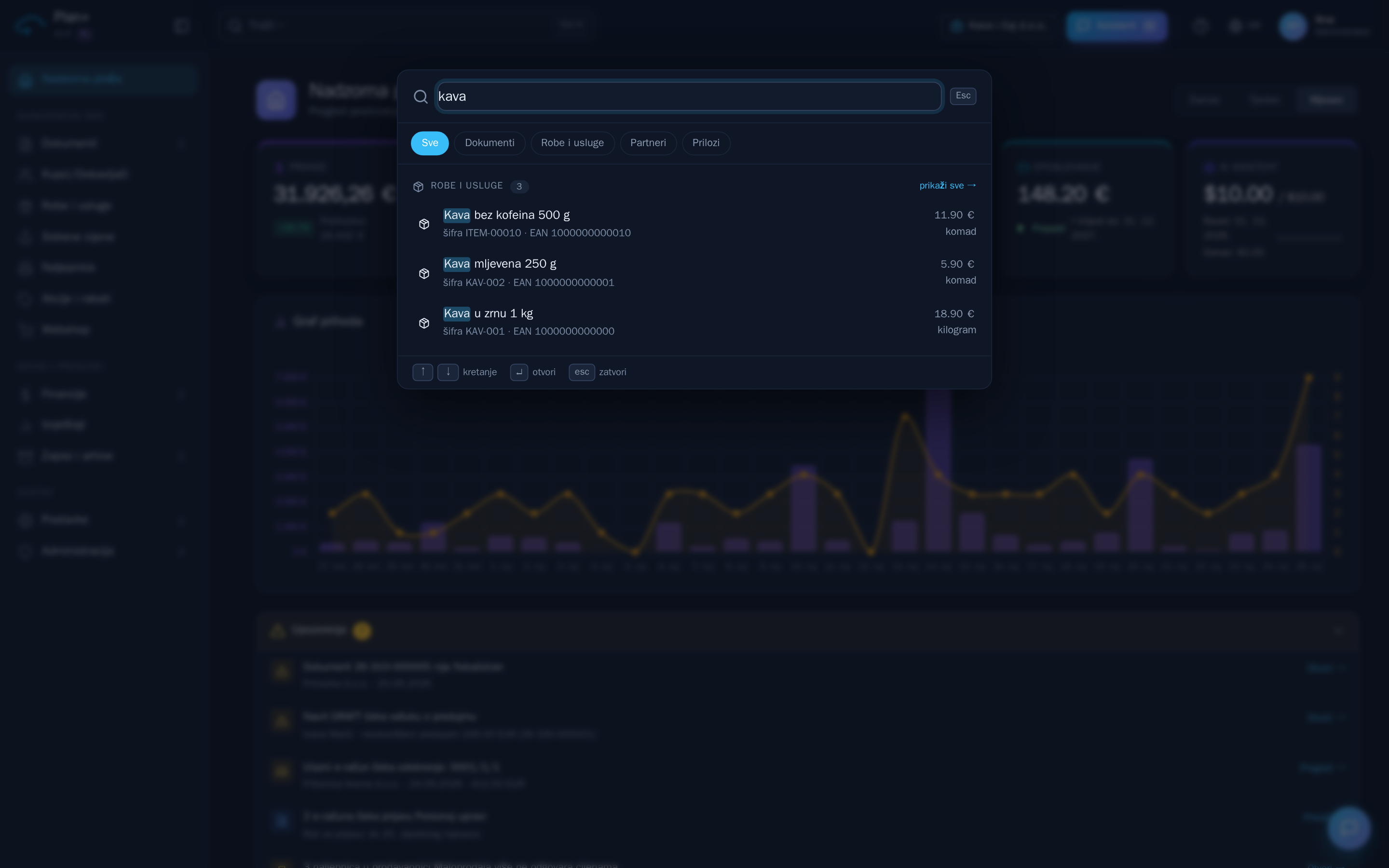Click the box icon next to ROBE I USLUGE
1389x868 pixels.
[x=419, y=186]
